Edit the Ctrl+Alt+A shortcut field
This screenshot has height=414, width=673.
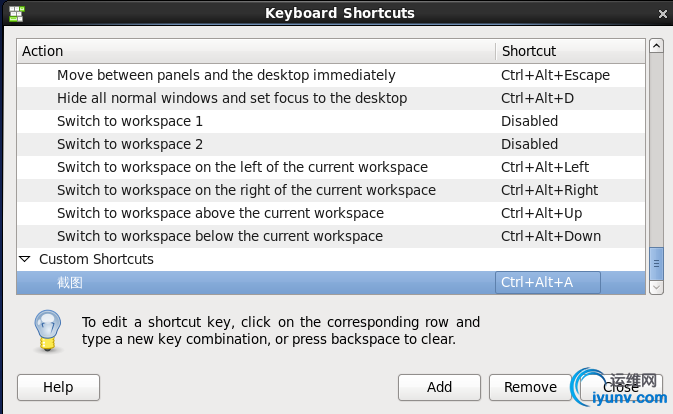click(x=547, y=282)
